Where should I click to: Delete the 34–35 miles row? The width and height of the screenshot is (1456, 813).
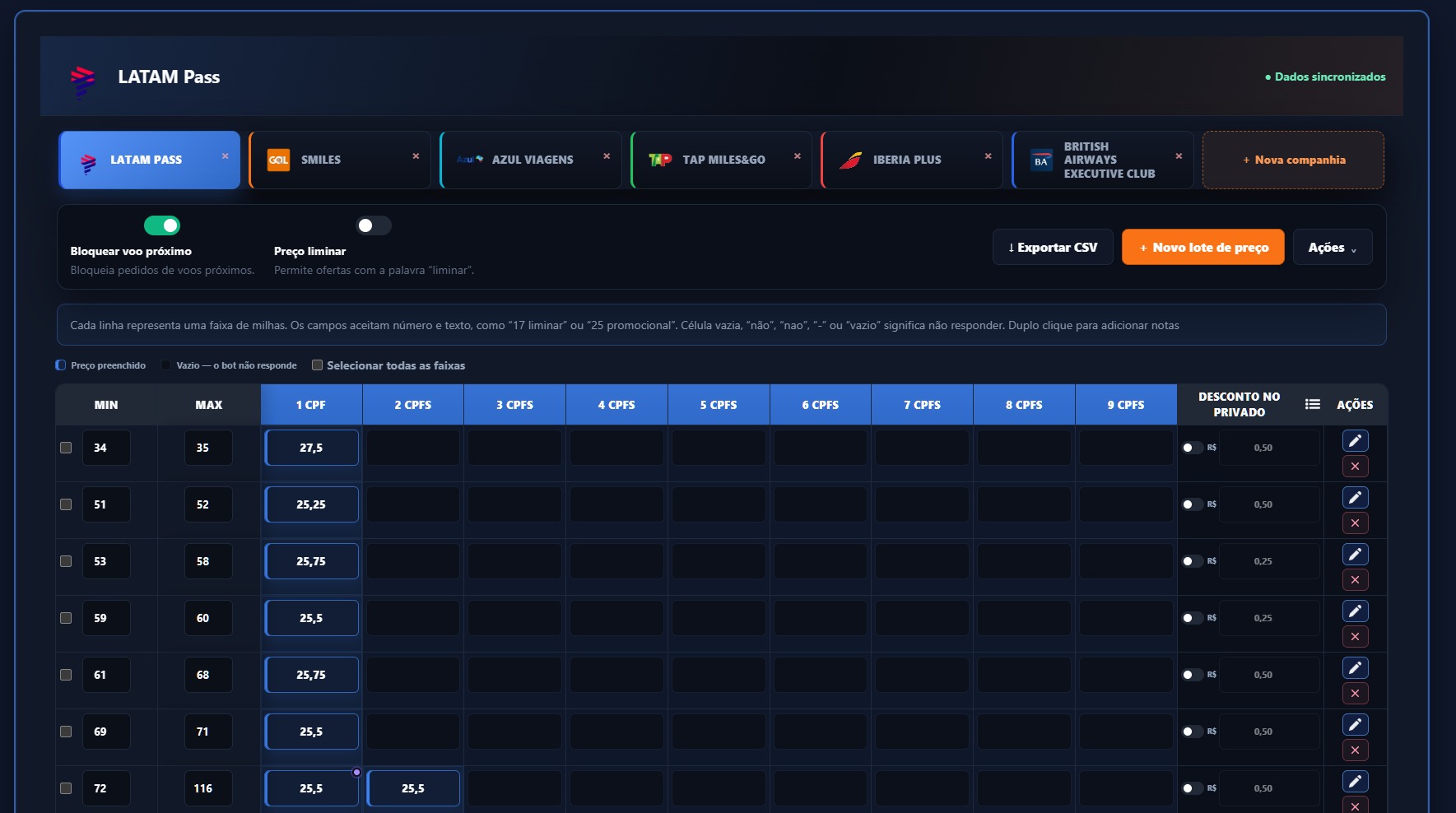pyautogui.click(x=1355, y=467)
